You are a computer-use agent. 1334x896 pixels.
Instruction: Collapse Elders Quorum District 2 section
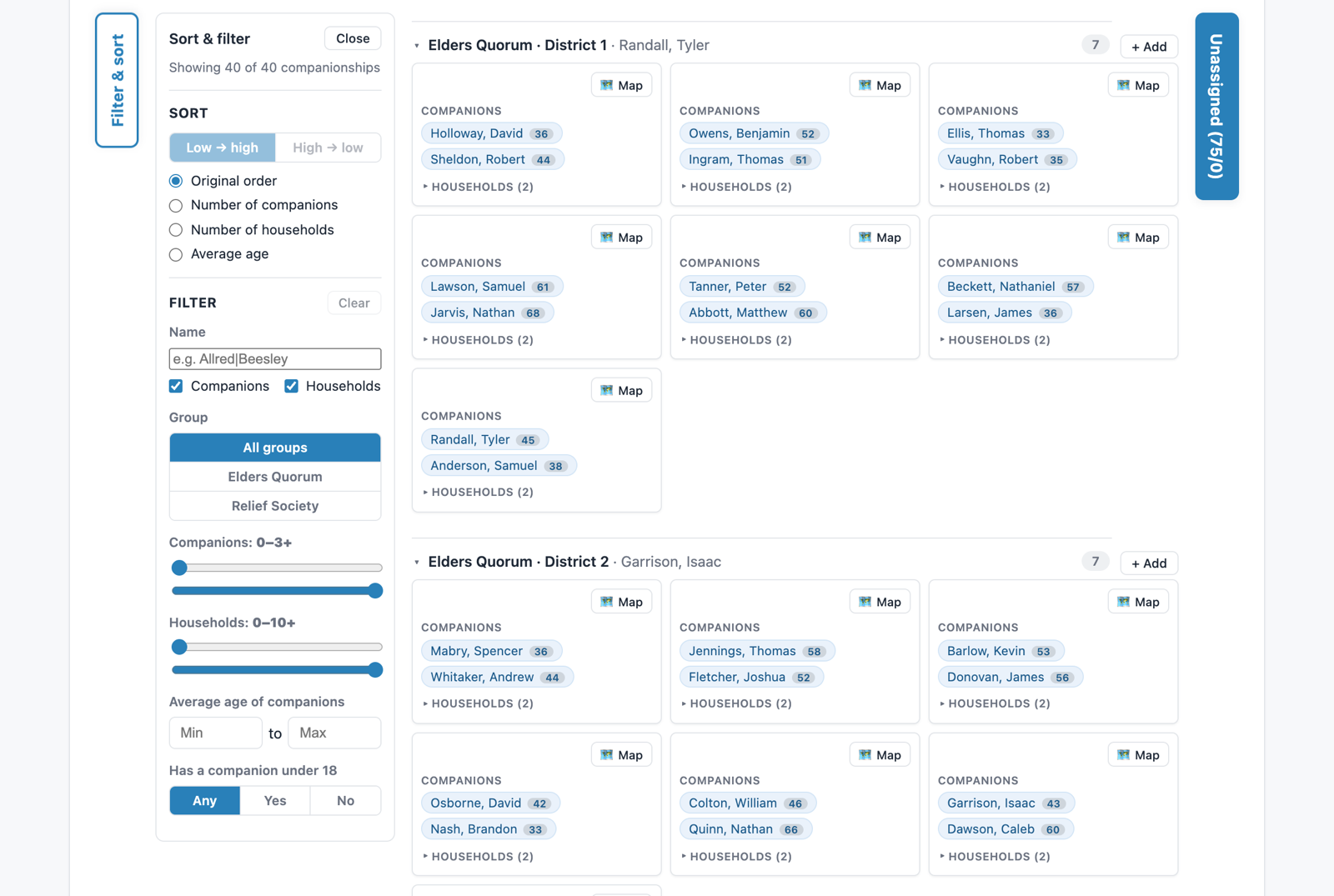point(417,563)
